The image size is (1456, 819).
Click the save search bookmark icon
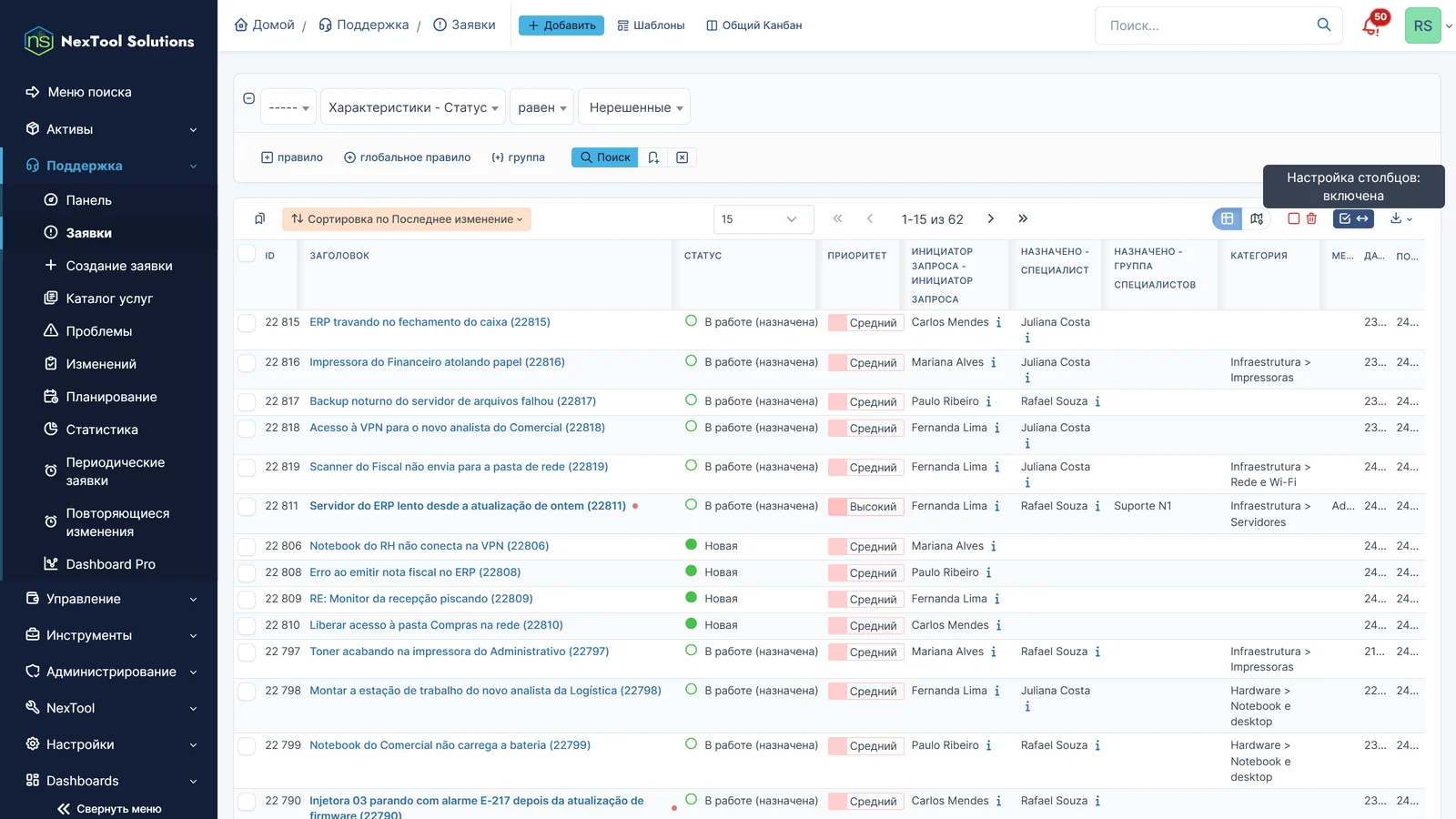tap(653, 157)
